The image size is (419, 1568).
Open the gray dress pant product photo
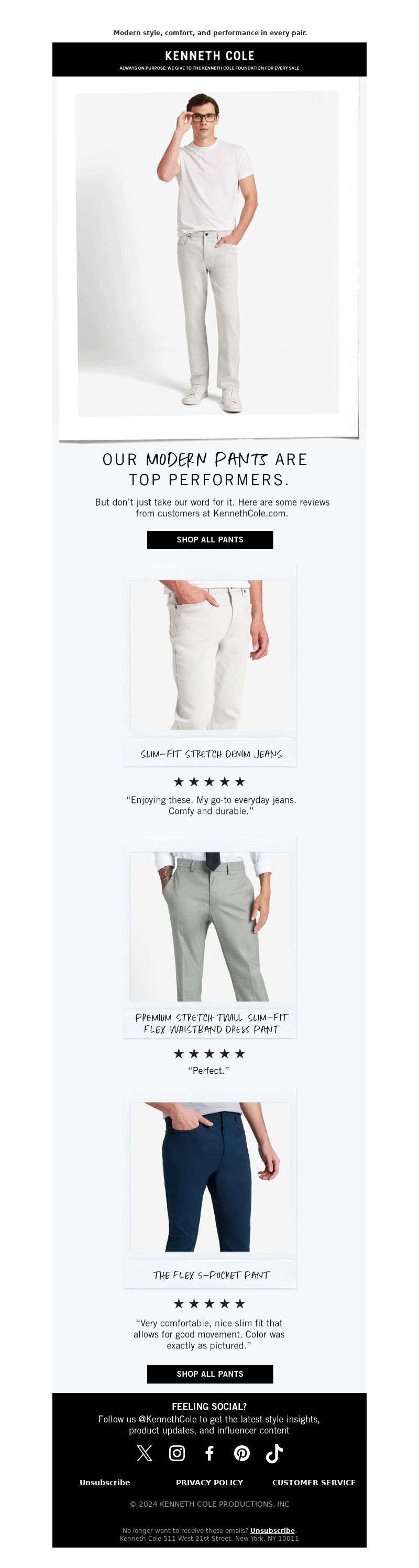[x=210, y=927]
